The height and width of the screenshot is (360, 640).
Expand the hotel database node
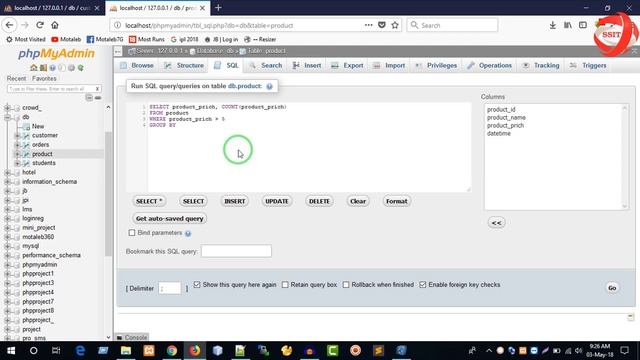7,172
